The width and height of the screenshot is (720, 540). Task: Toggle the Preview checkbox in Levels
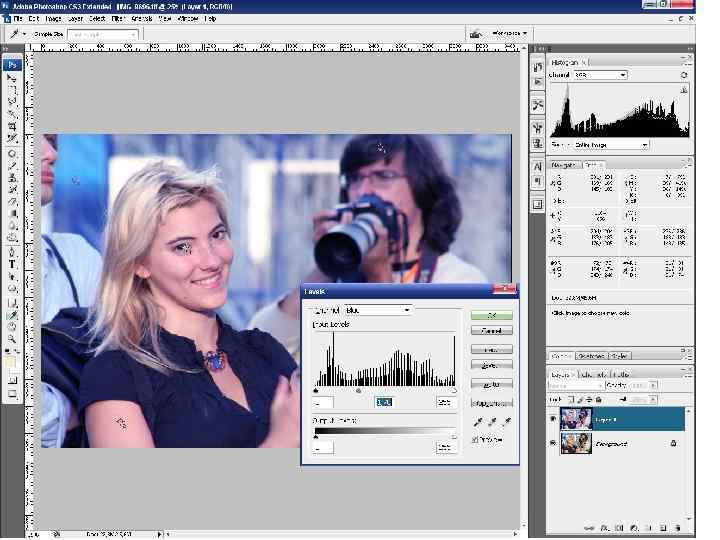(475, 439)
